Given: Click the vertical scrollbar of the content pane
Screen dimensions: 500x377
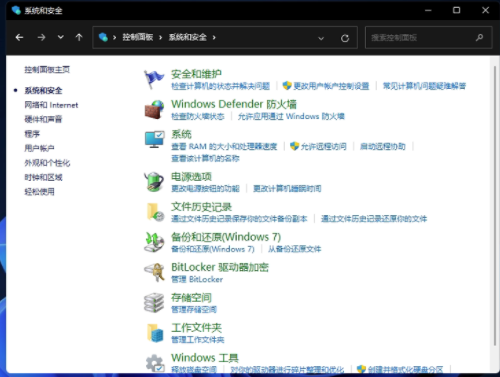Looking at the screenshot, I should (495, 205).
